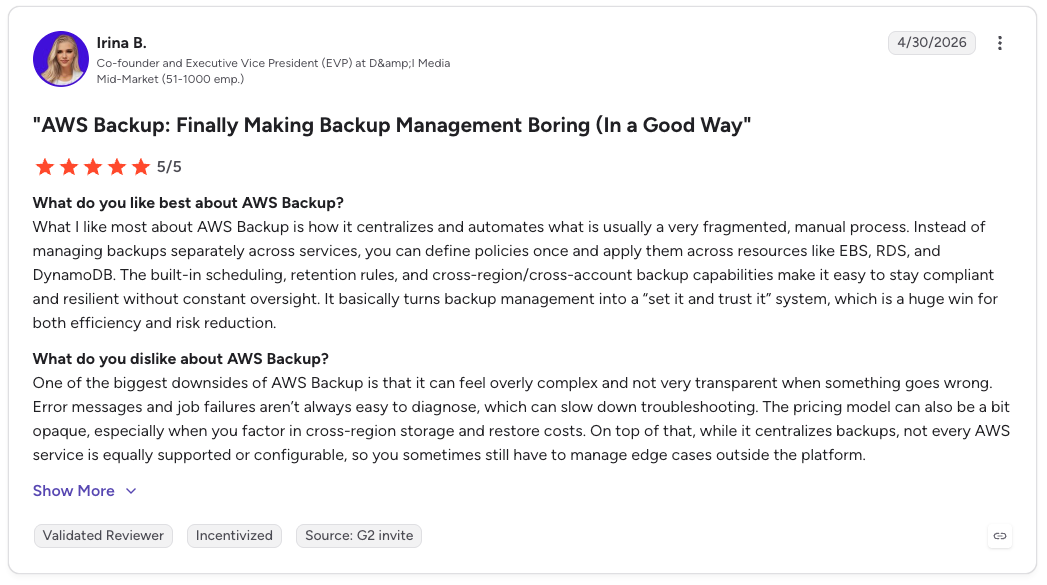
Task: Click the second rating star
Action: coord(69,166)
